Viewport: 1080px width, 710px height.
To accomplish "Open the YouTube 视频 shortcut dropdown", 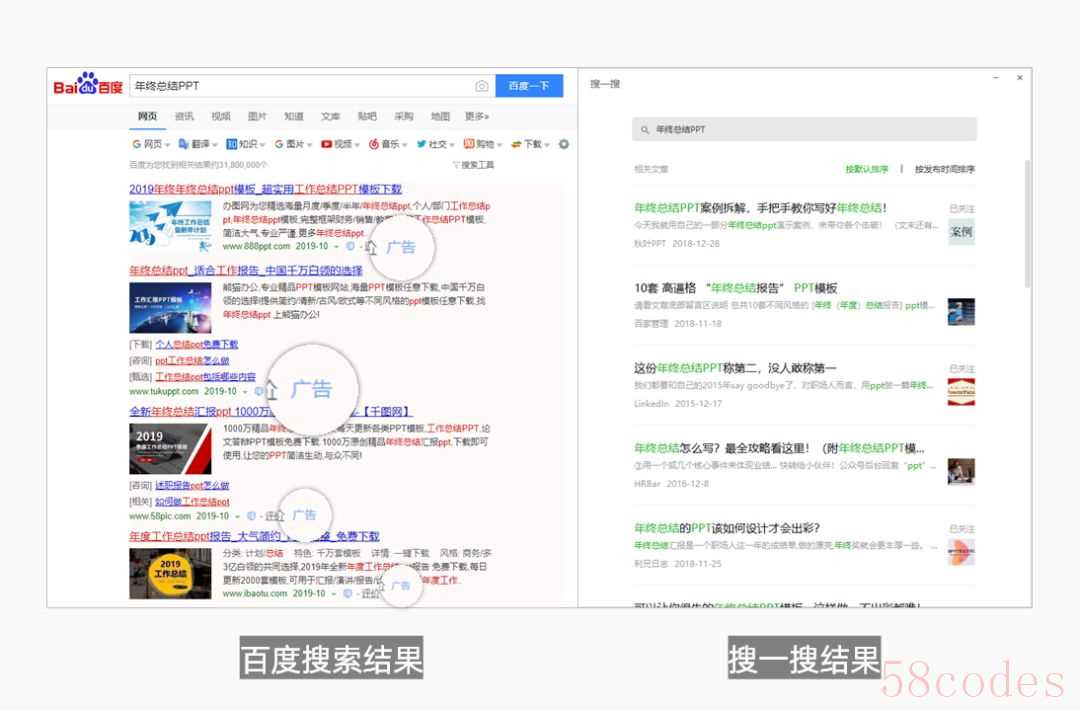I will coord(340,144).
